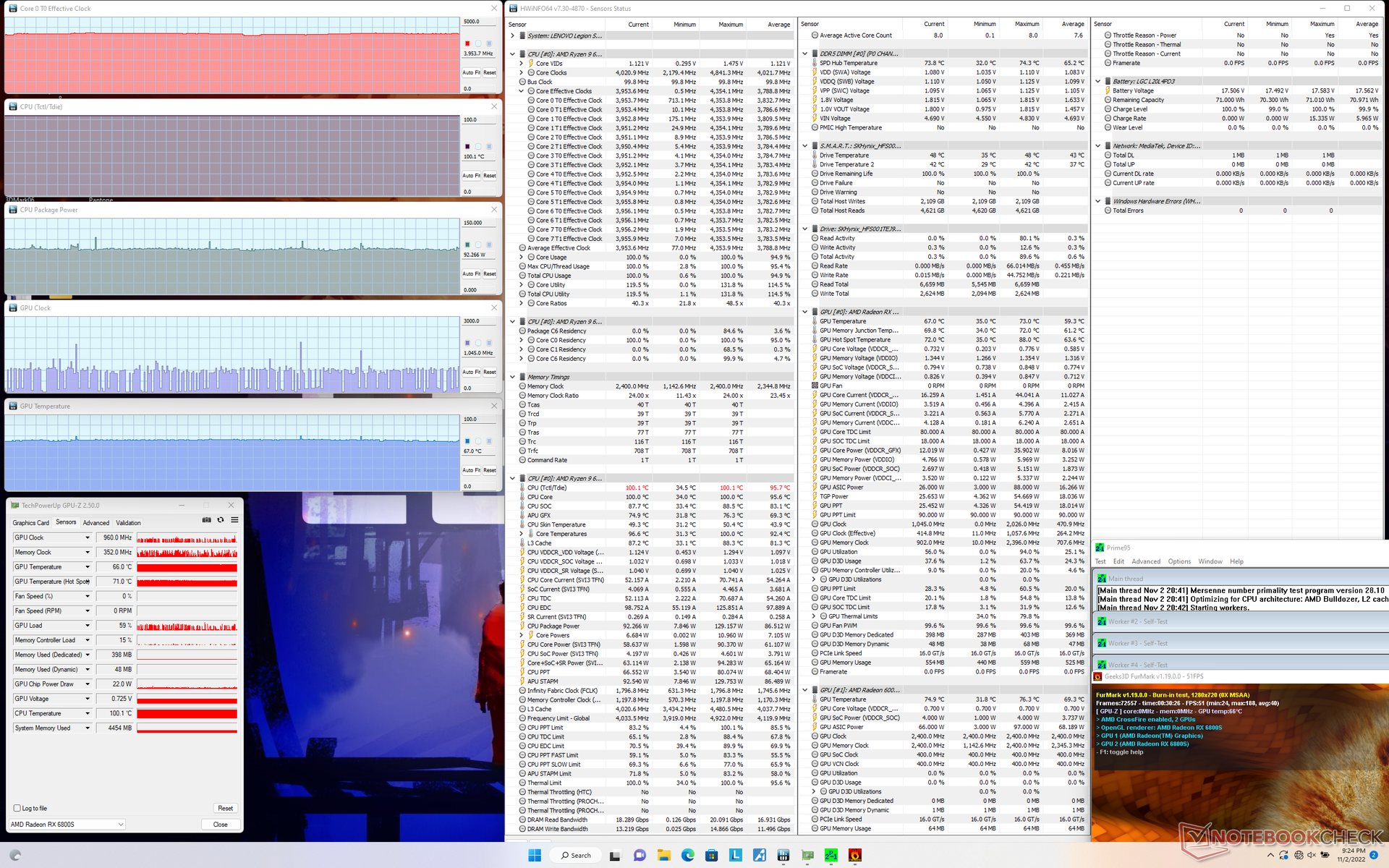Click Prime95 Main thread window icon
This screenshot has height=868, width=1389.
pos(1102,579)
